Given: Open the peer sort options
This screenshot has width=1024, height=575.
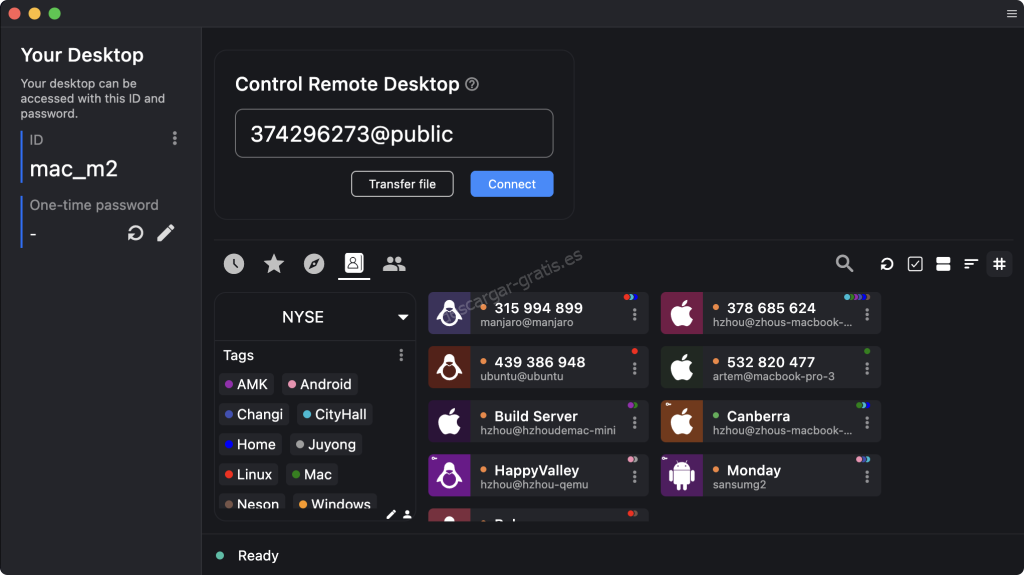Looking at the screenshot, I should point(971,264).
